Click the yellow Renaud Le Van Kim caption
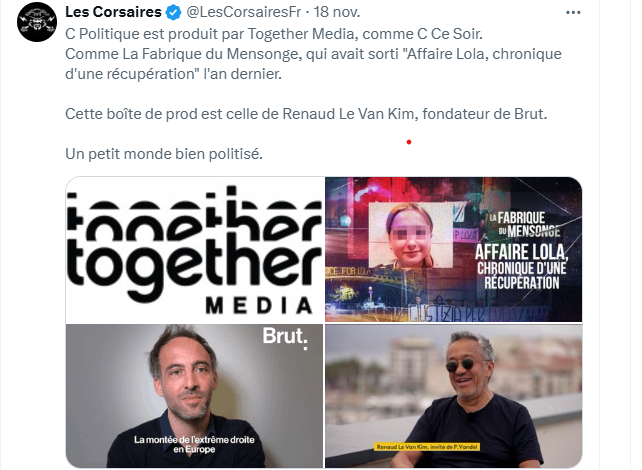The image size is (642, 470). point(426,447)
